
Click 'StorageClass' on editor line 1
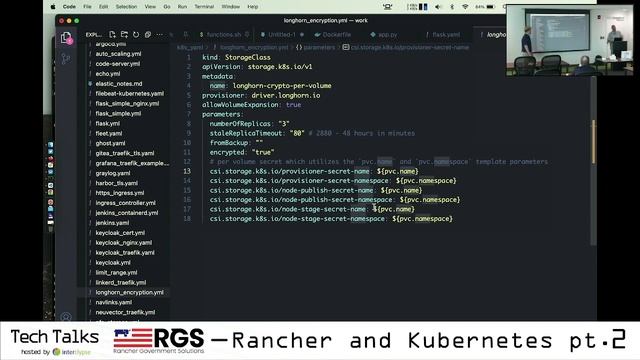pyautogui.click(x=247, y=58)
